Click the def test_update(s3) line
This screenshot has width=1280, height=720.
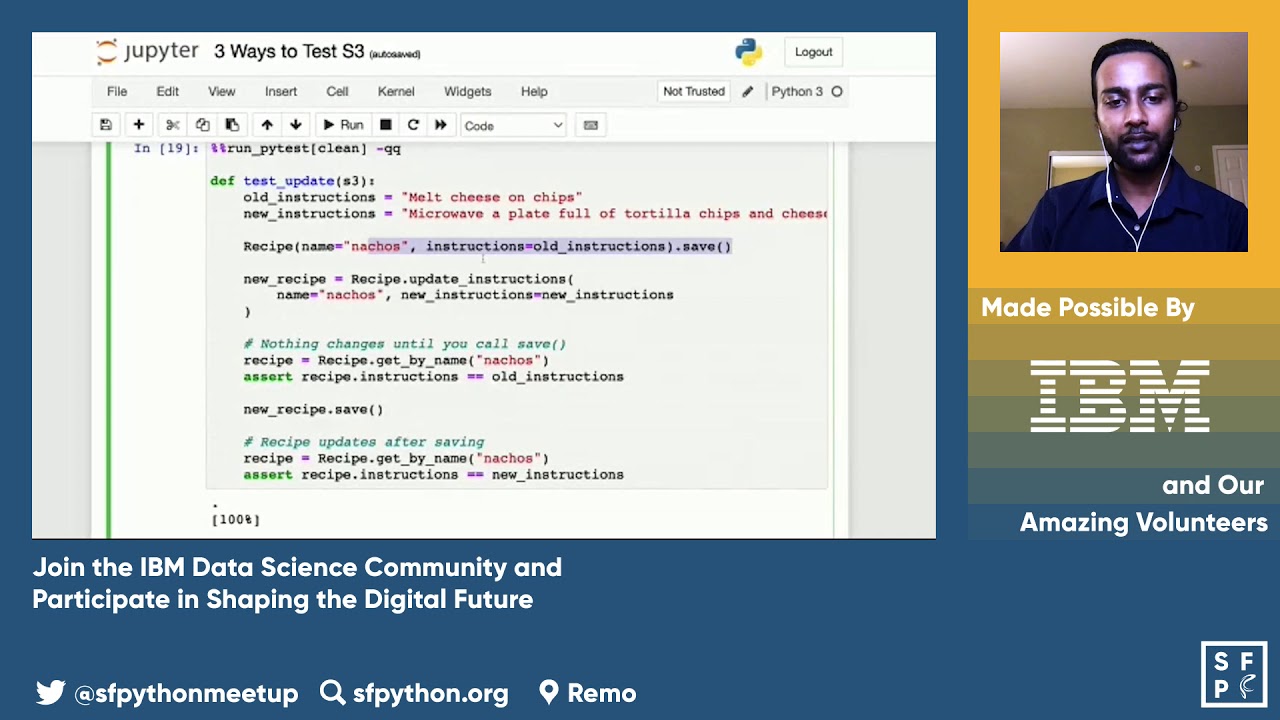click(x=292, y=181)
